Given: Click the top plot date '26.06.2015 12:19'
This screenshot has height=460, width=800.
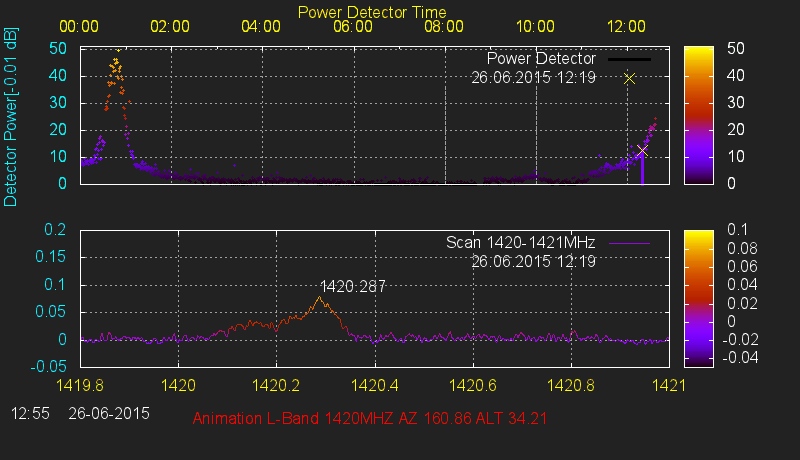Looking at the screenshot, I should [x=533, y=78].
